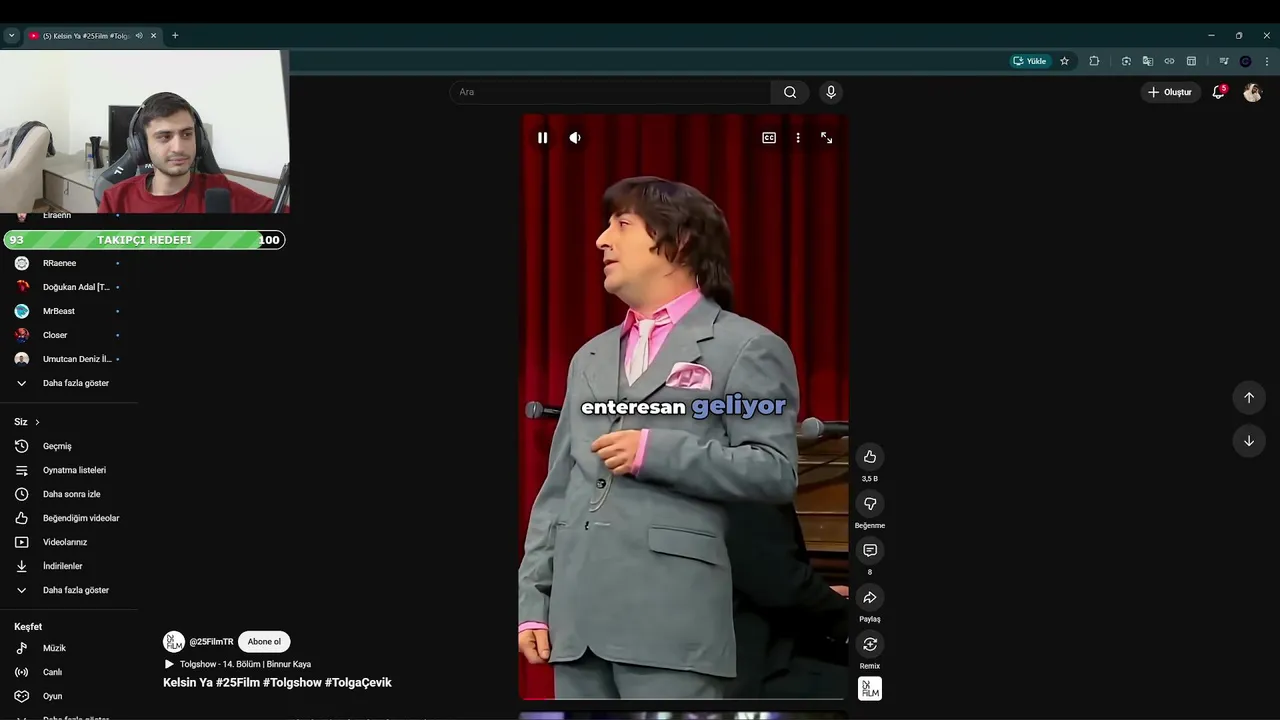Click the Ara search field
Viewport: 1280px width, 720px height.
(610, 92)
